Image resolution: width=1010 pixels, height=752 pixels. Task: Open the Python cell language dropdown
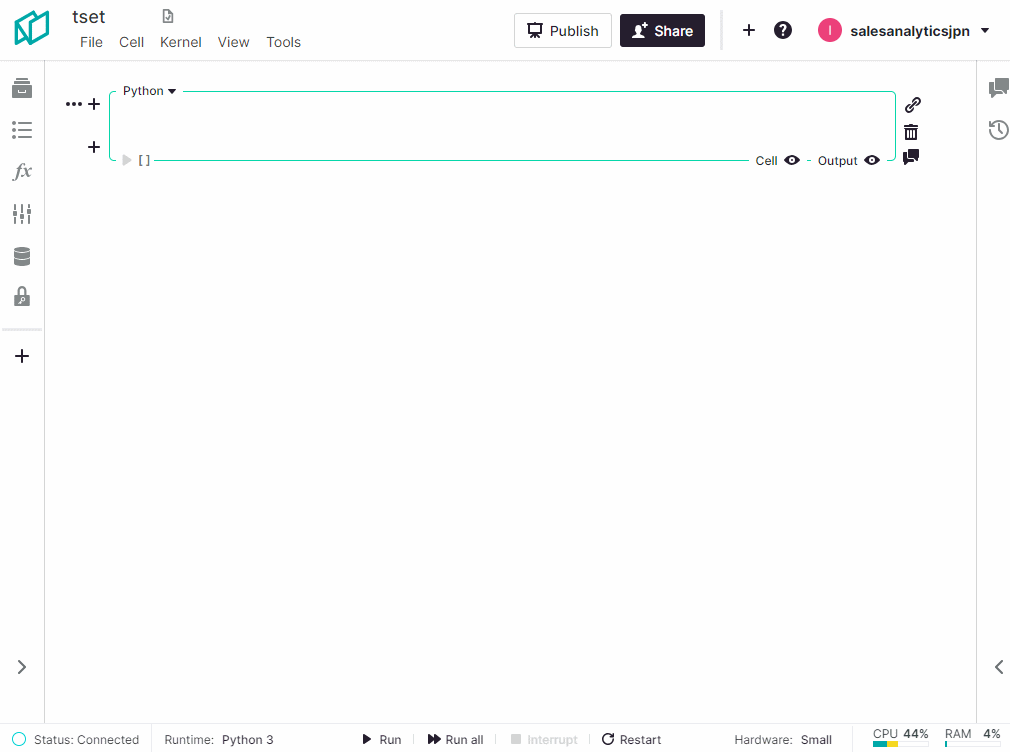149,91
